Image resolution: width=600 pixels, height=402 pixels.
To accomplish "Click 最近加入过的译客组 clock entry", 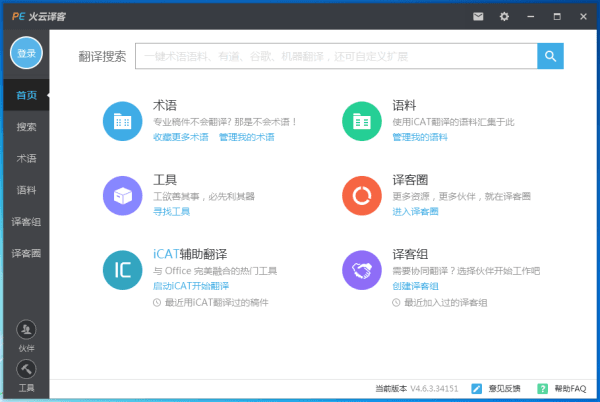I will (440, 303).
